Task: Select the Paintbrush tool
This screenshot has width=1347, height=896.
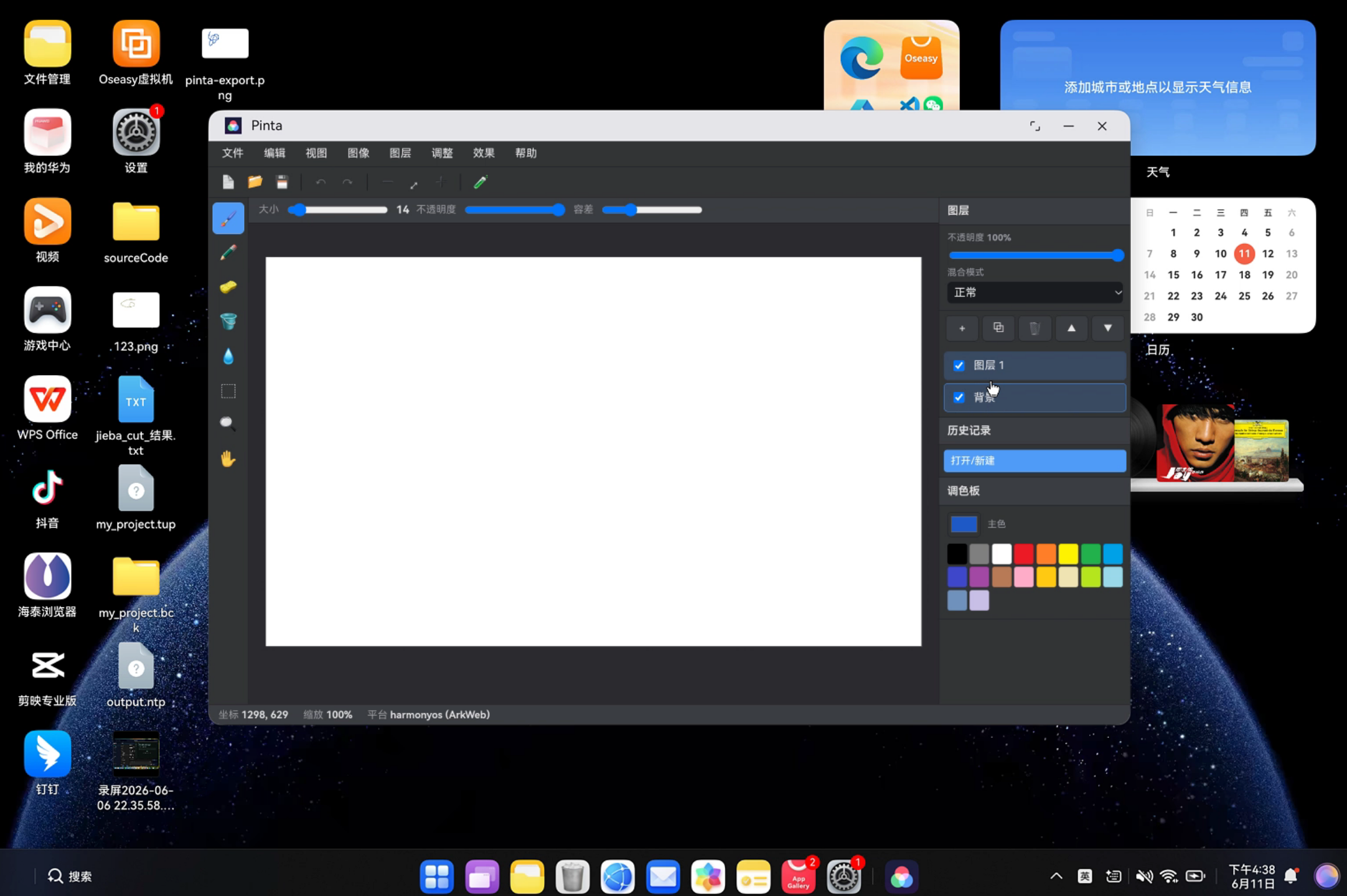Action: (x=228, y=218)
